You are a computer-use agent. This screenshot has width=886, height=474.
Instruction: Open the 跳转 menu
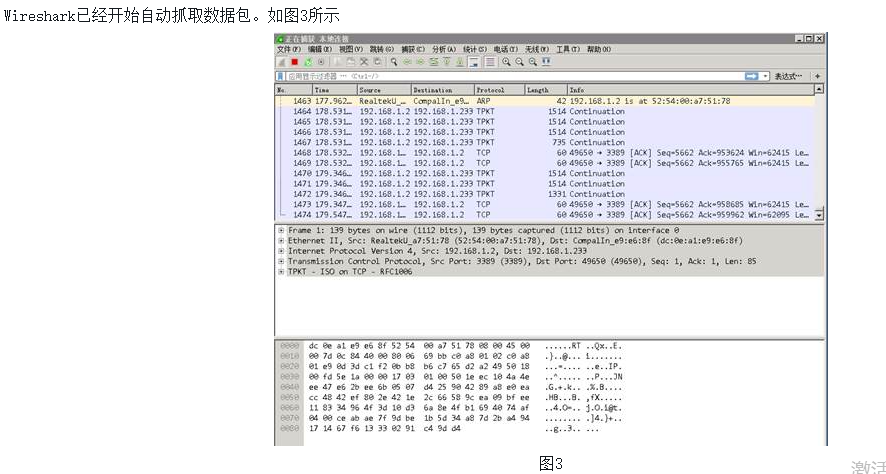pos(382,50)
